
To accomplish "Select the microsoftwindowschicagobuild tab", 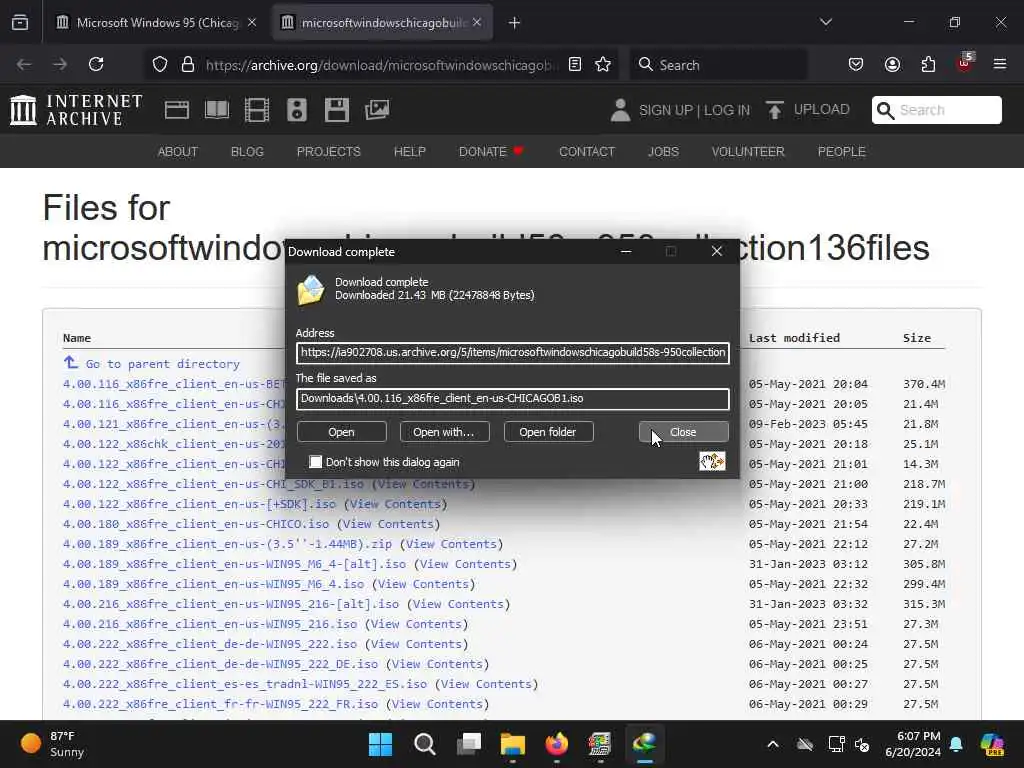I will pyautogui.click(x=383, y=23).
